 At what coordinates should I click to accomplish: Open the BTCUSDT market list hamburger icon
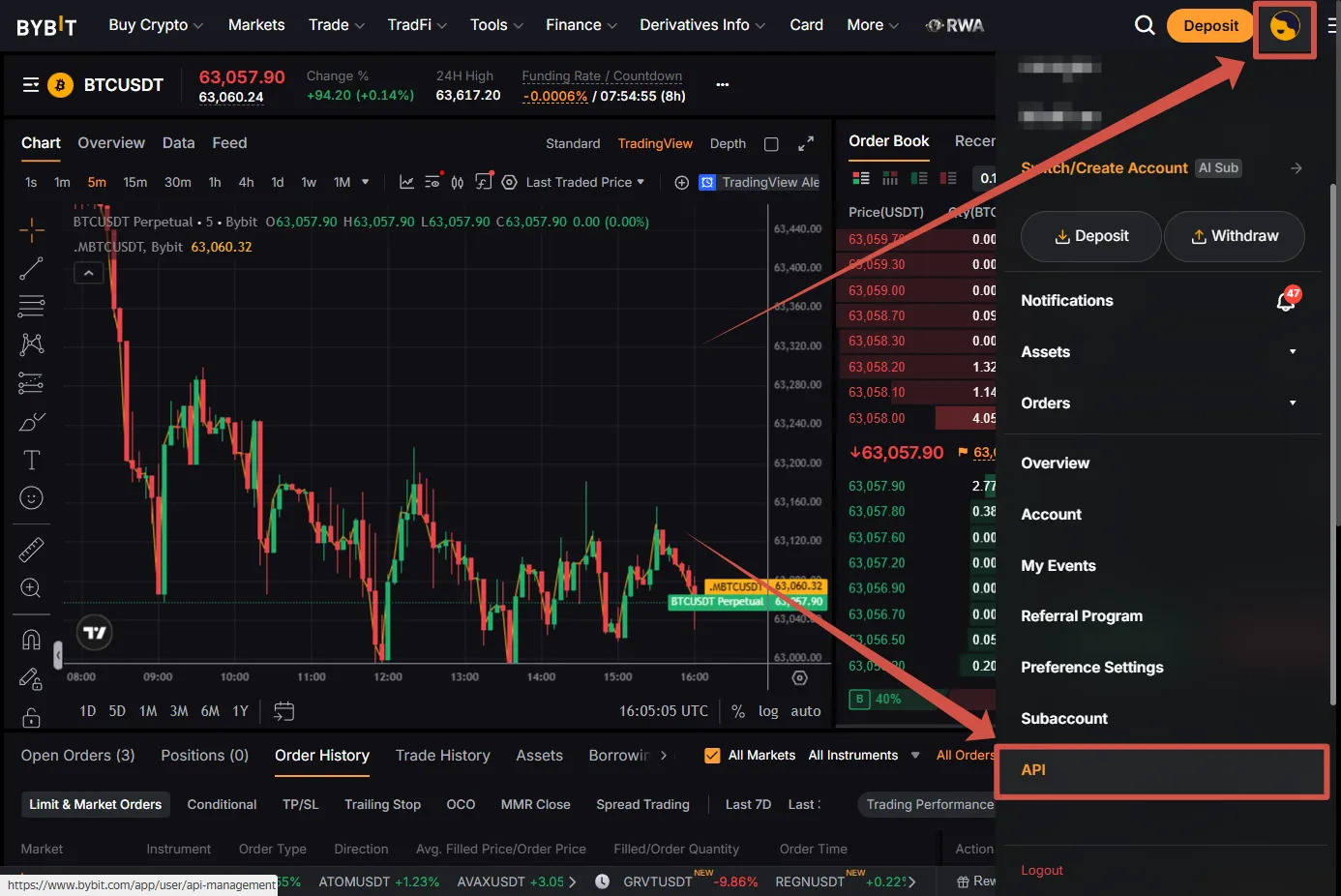(x=31, y=85)
